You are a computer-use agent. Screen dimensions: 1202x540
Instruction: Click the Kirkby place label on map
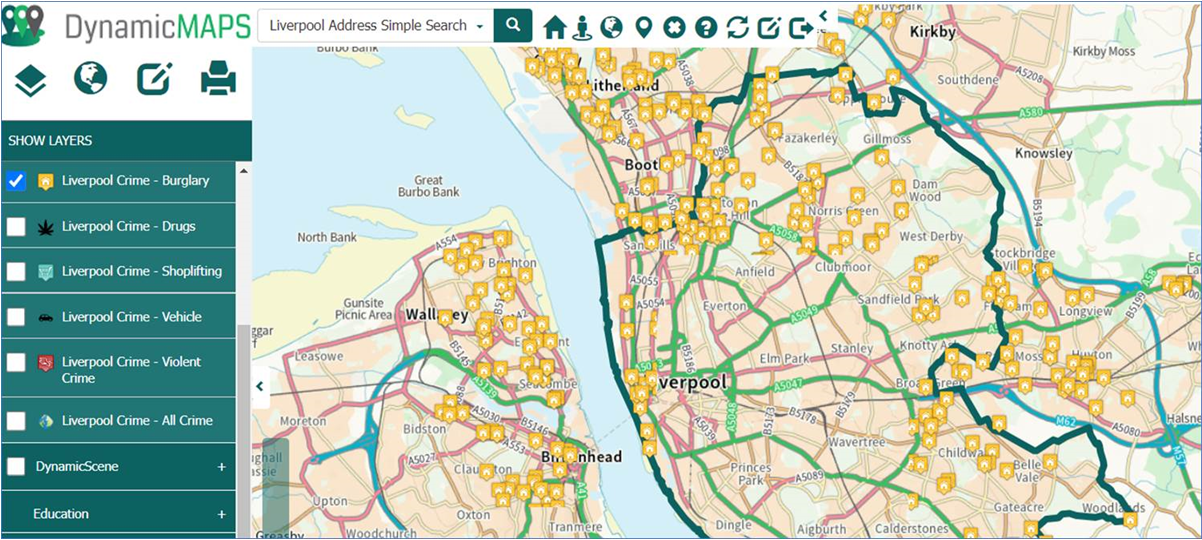point(933,32)
